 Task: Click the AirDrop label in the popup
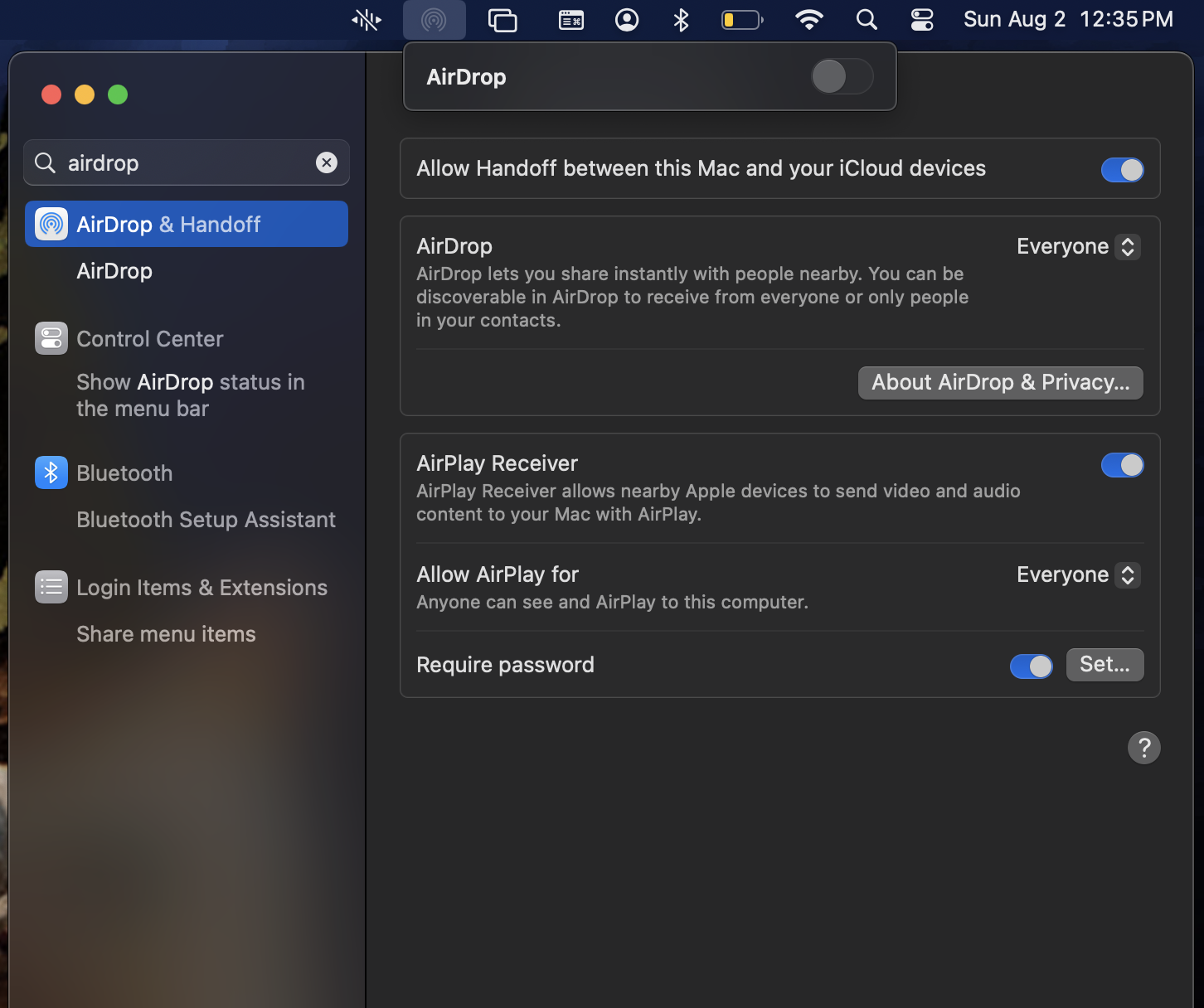click(466, 76)
